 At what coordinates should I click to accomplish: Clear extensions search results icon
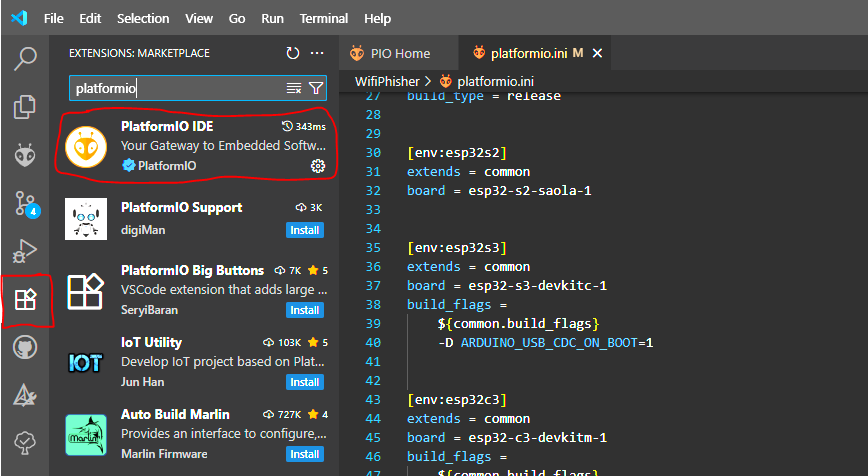point(294,88)
